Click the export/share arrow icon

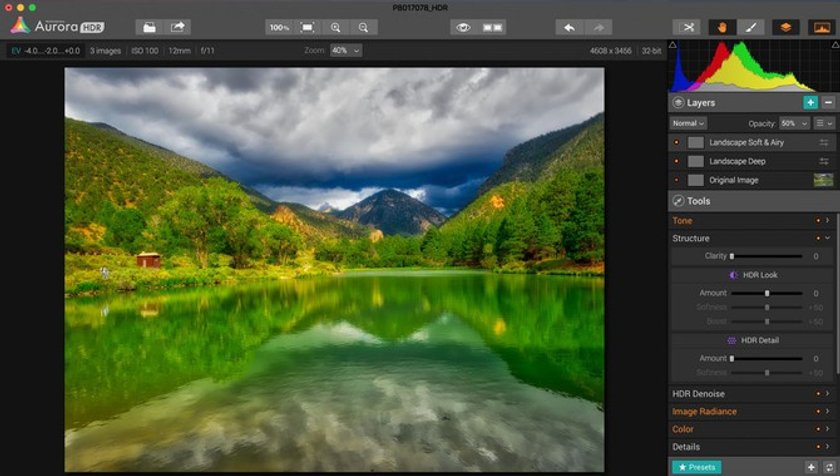pos(177,27)
